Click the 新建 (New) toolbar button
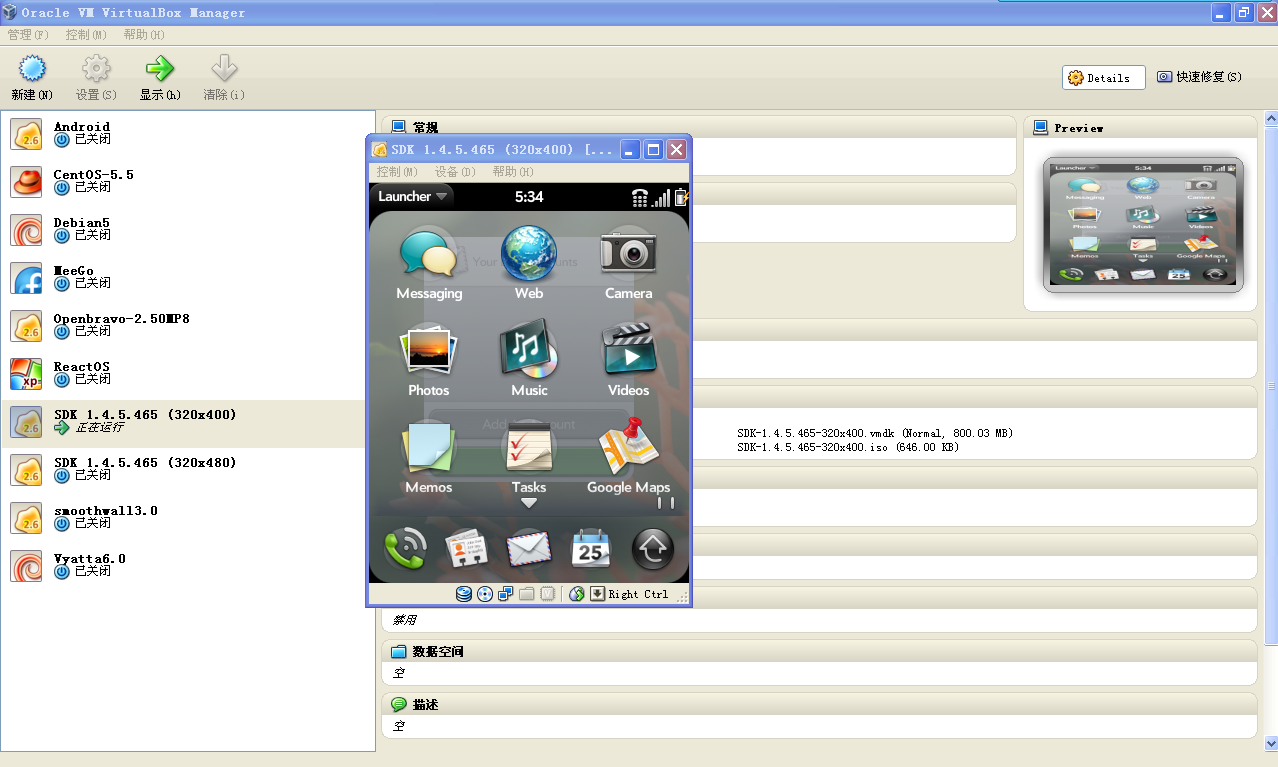The width and height of the screenshot is (1278, 767). click(x=32, y=78)
